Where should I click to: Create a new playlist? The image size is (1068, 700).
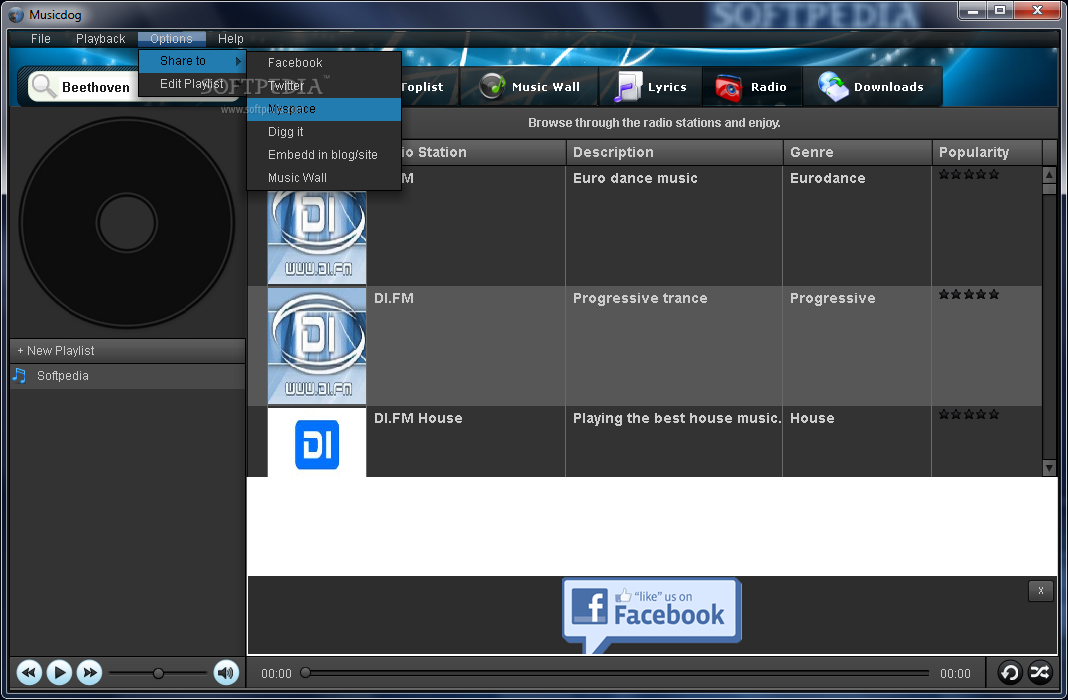pos(127,351)
